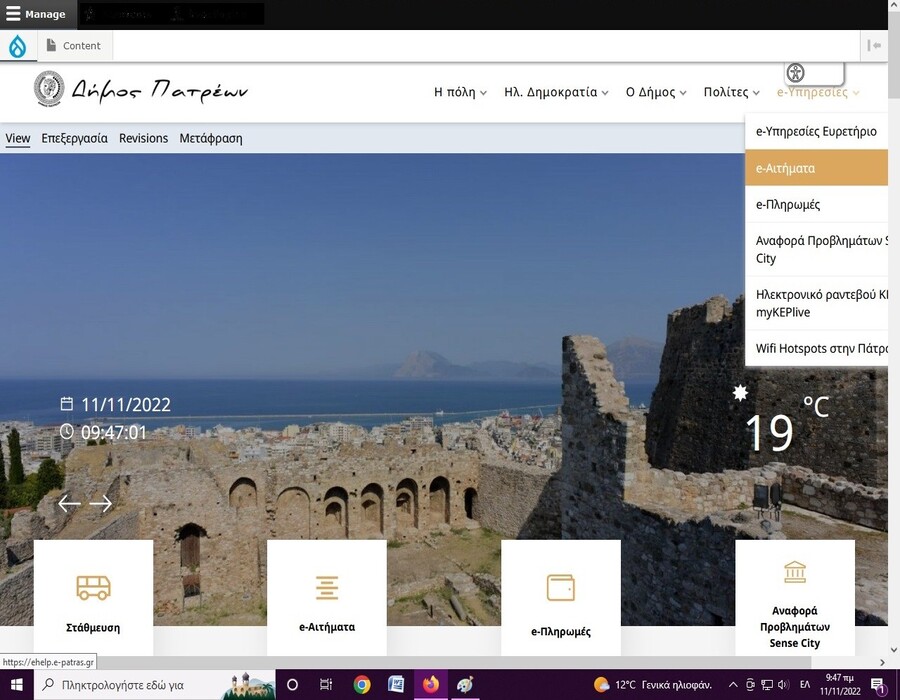Viewport: 900px width, 700px height.
Task: Expand the Ο Δήμος dropdown menu
Action: pyautogui.click(x=656, y=92)
